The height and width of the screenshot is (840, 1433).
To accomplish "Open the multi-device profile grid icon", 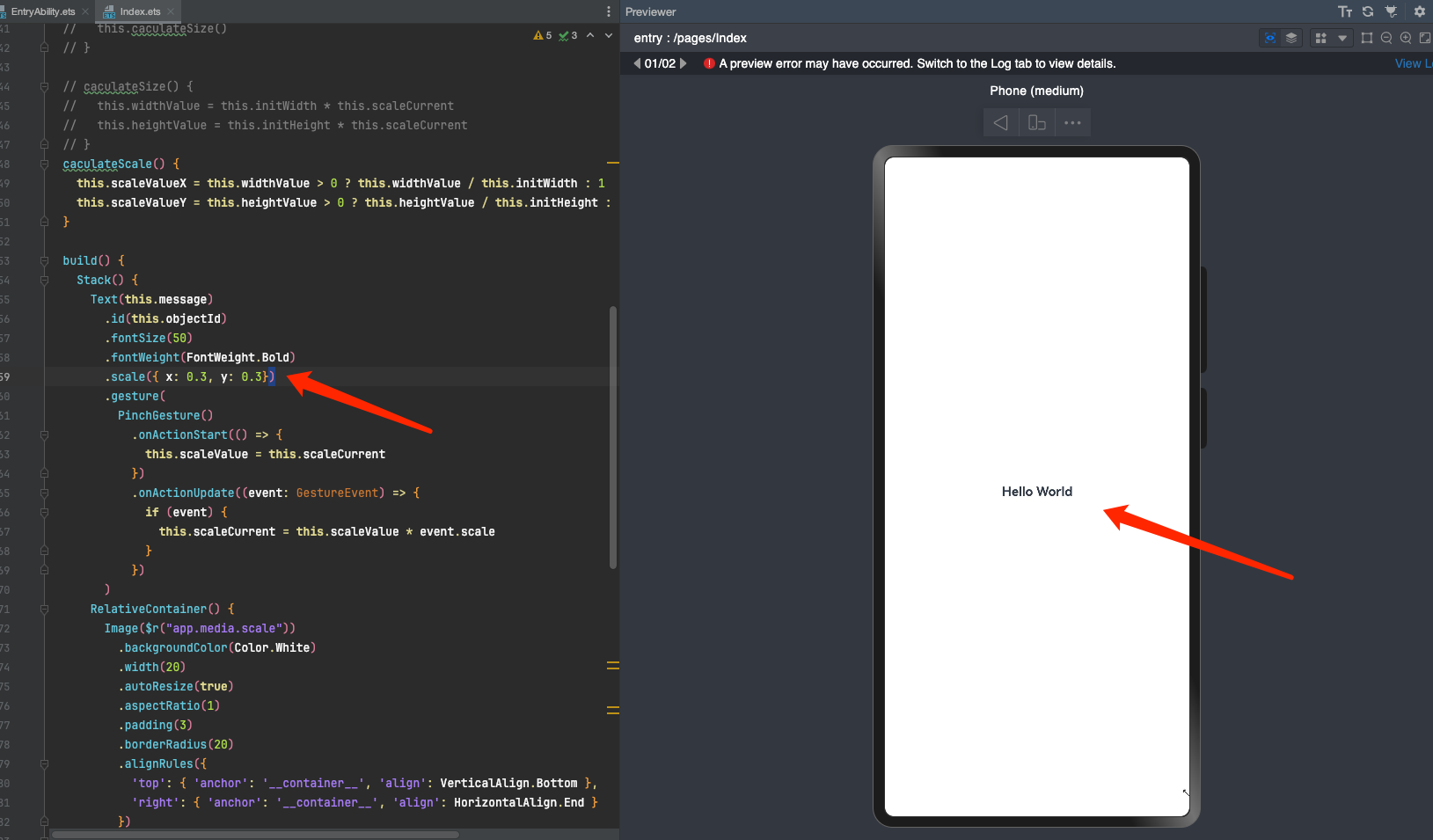I will click(x=1320, y=38).
